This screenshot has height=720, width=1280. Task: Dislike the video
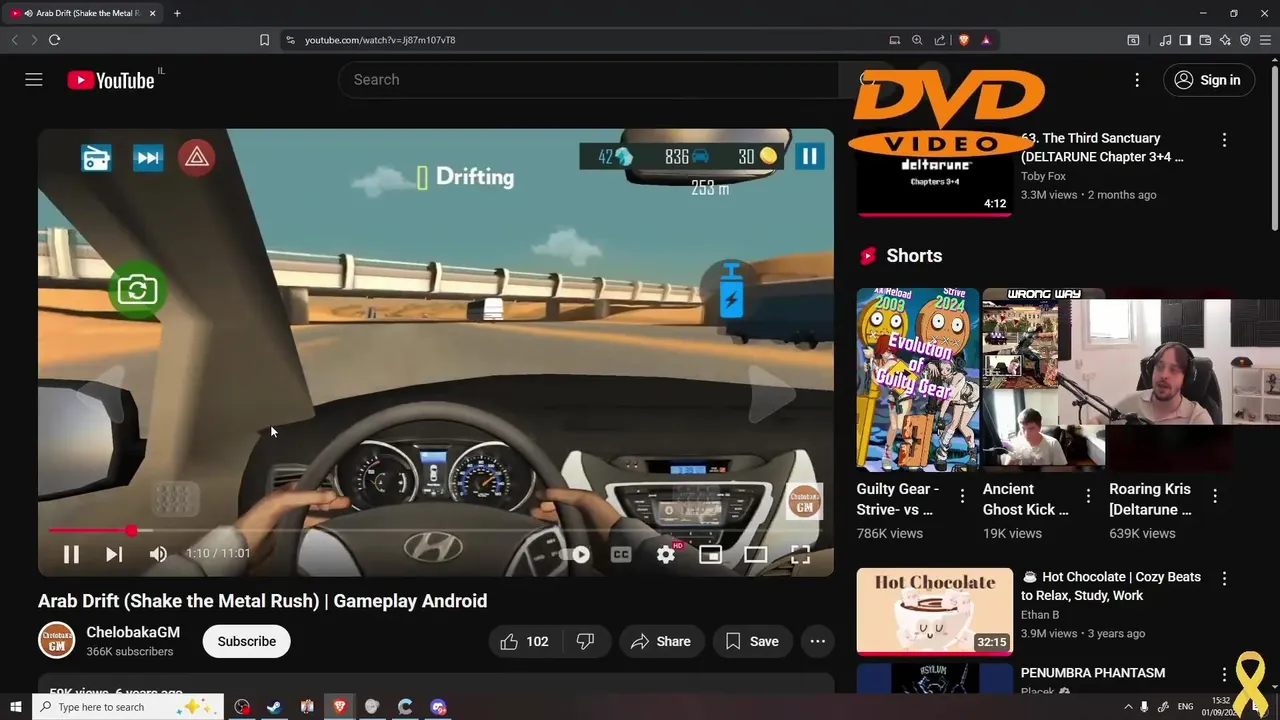[586, 641]
